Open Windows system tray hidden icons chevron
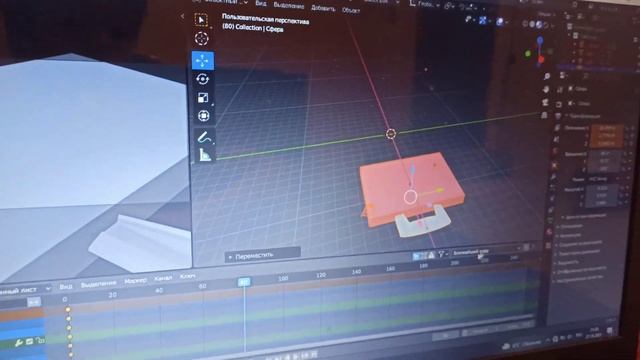The height and width of the screenshot is (360, 640). point(548,340)
